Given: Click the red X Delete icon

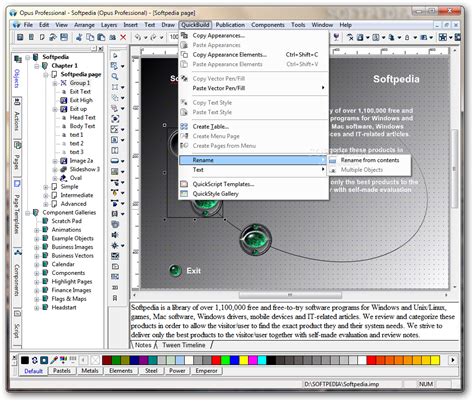Looking at the screenshot, I should (123, 37).
